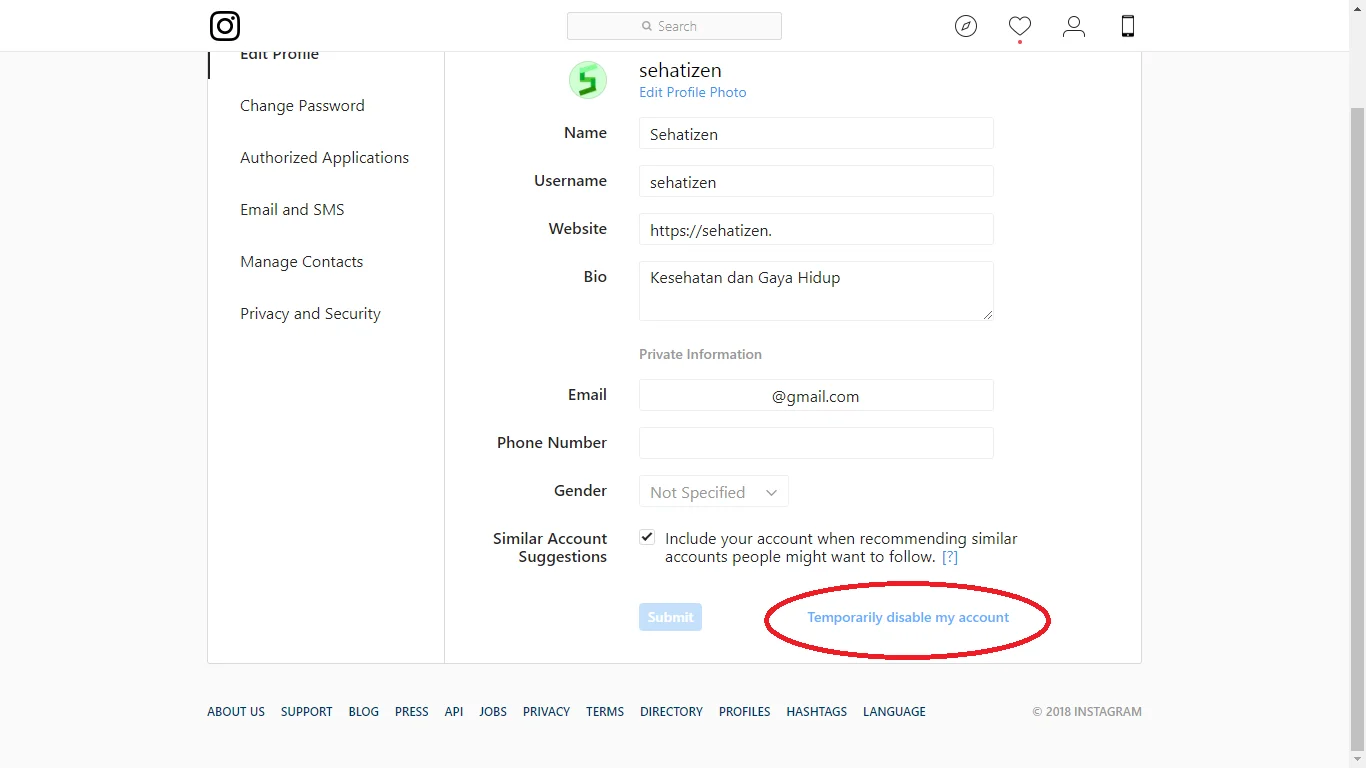Go to Manage Contacts section
Viewport: 1366px width, 768px height.
click(301, 262)
